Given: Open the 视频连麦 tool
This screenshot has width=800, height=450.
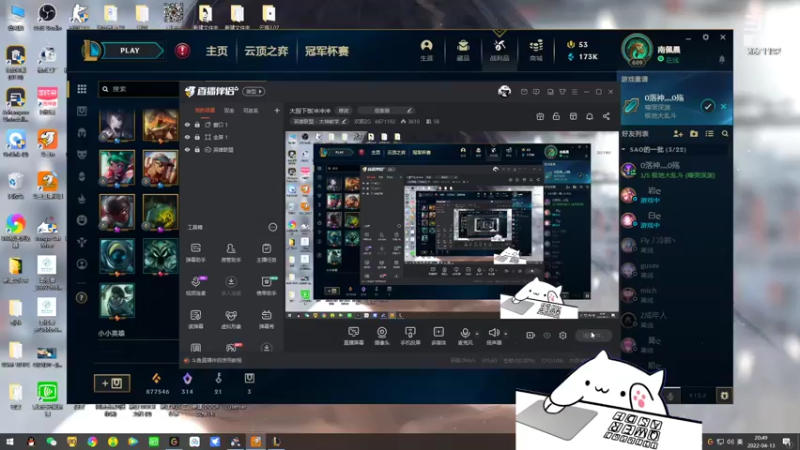Looking at the screenshot, I should 196,286.
